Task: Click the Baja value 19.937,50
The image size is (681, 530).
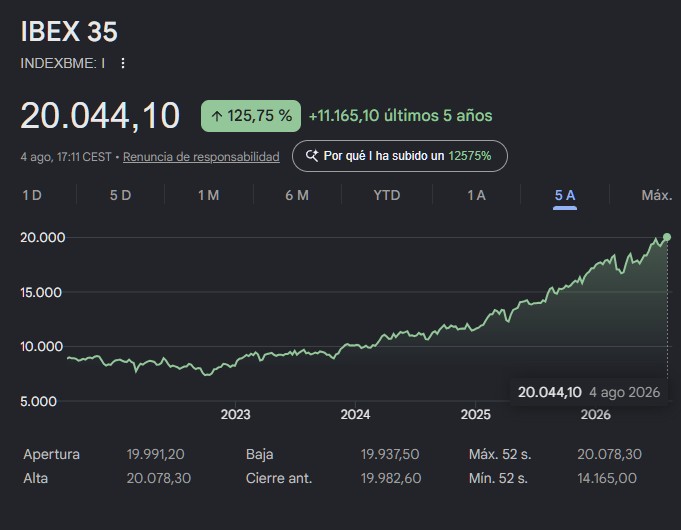Action: 390,454
